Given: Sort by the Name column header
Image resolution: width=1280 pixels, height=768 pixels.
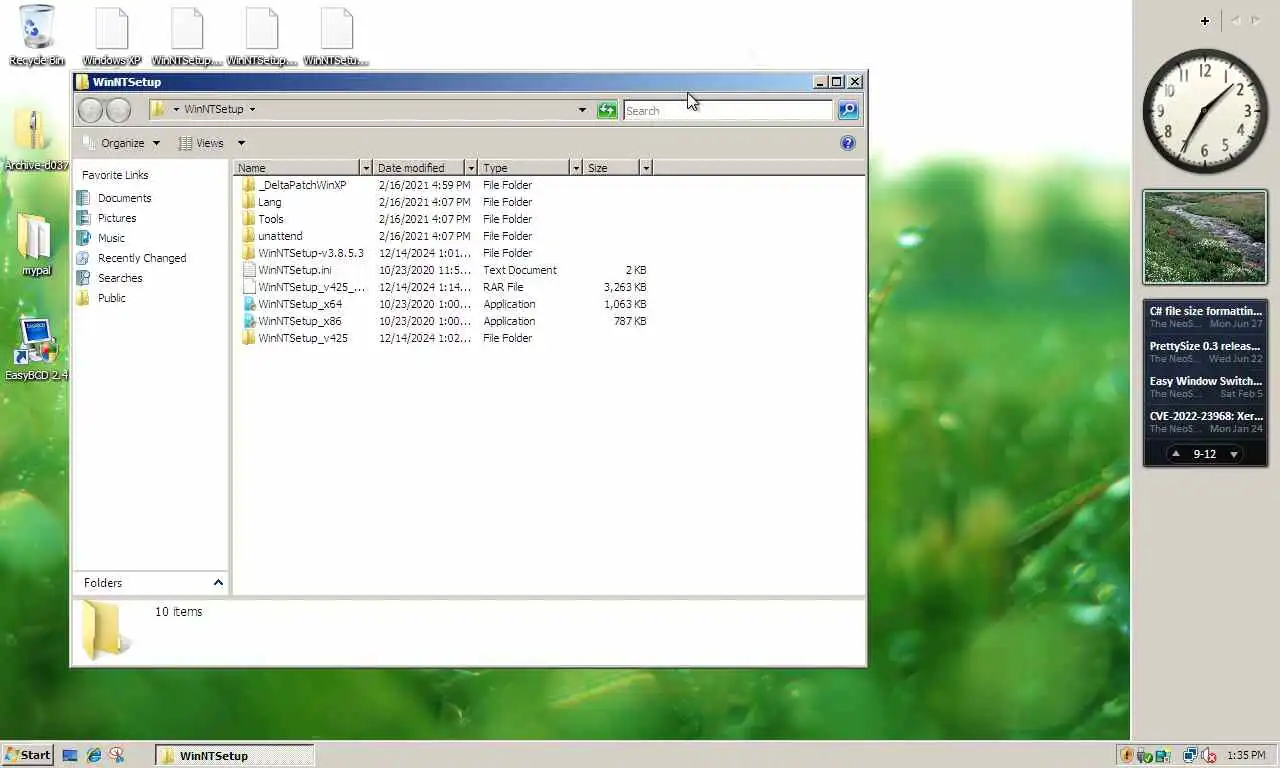Looking at the screenshot, I should coord(297,168).
